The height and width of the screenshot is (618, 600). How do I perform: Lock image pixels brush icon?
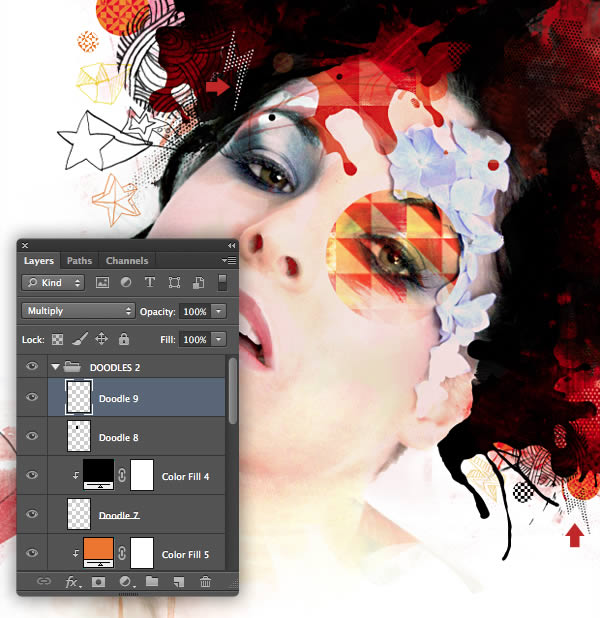80,339
